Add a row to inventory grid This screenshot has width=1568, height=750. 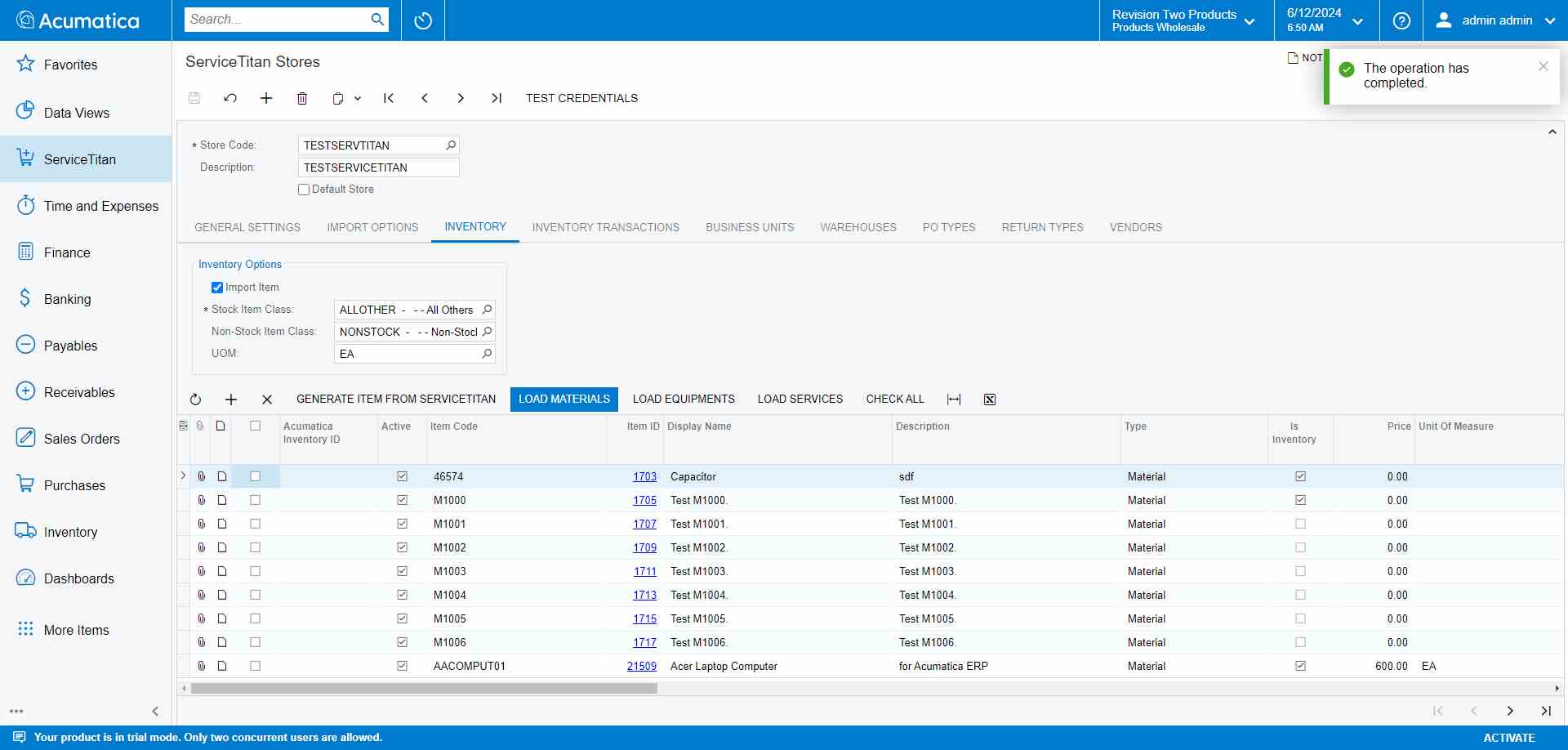click(x=231, y=400)
